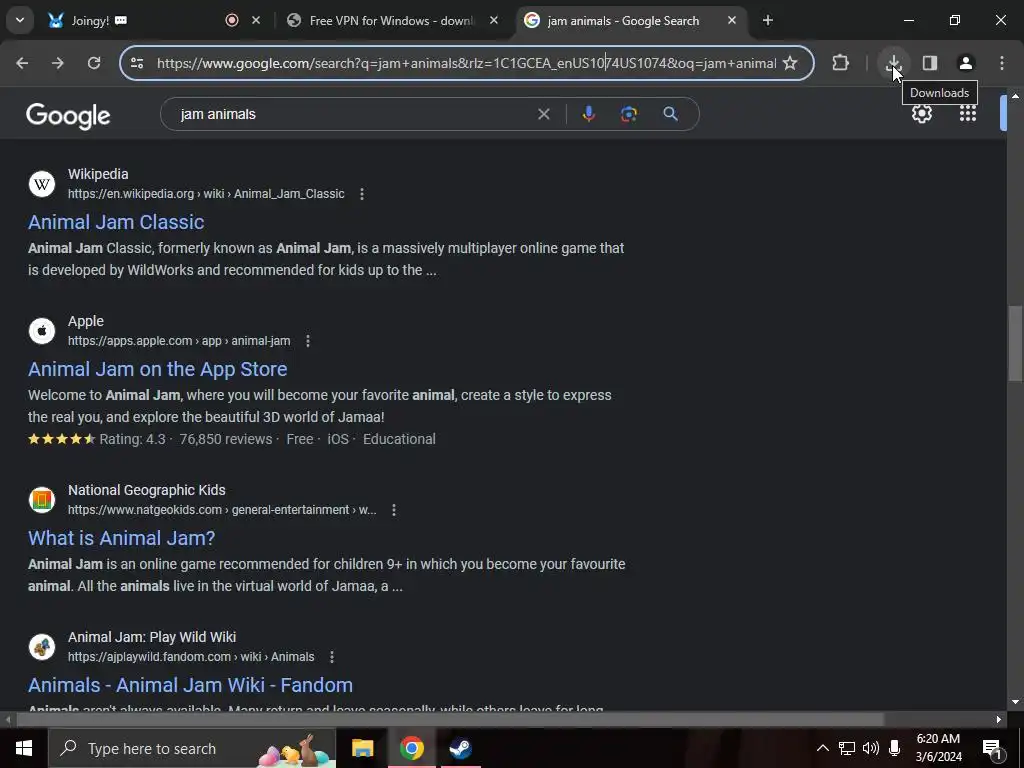Open Steam from the taskbar

[460, 748]
